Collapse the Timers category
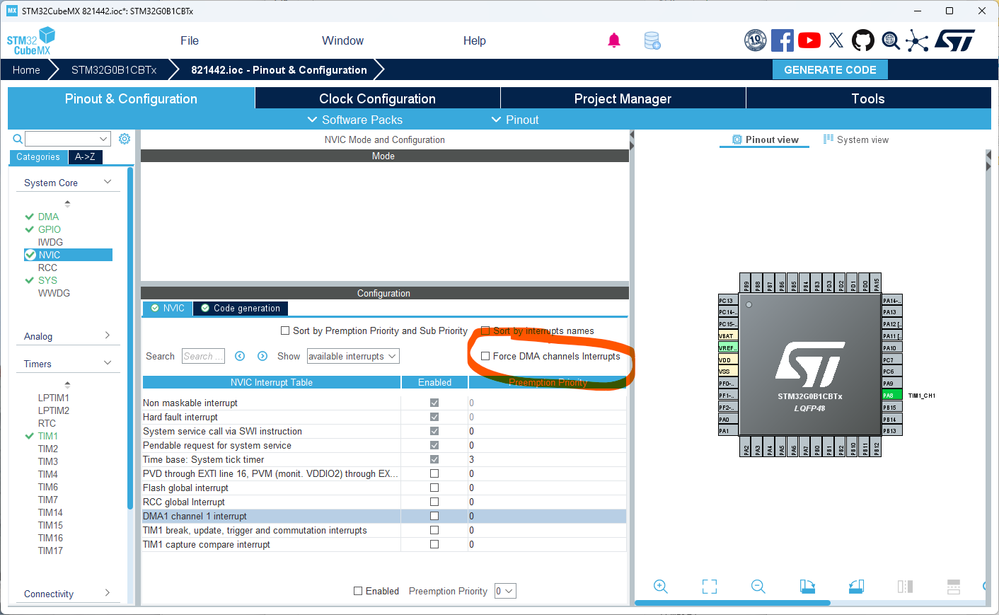 point(108,363)
